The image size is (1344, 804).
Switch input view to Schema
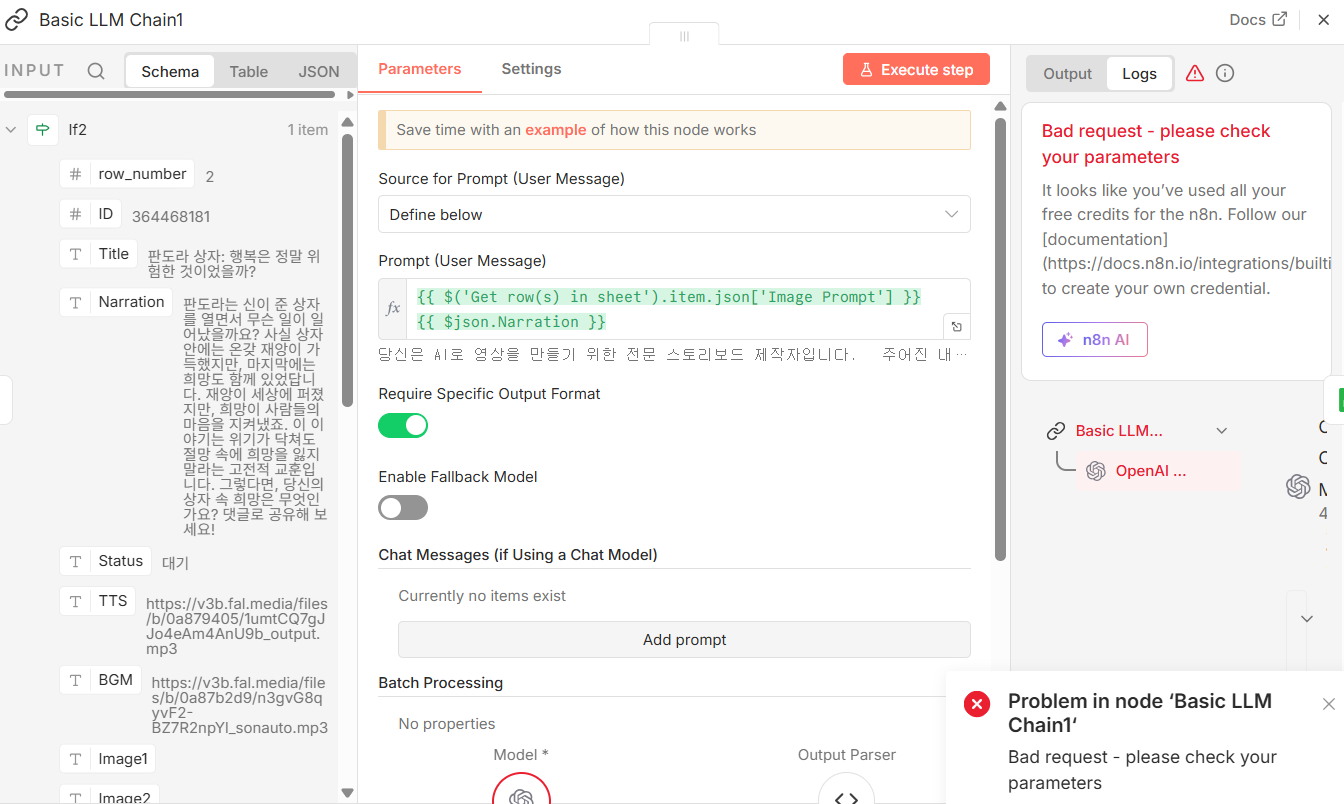tap(170, 72)
